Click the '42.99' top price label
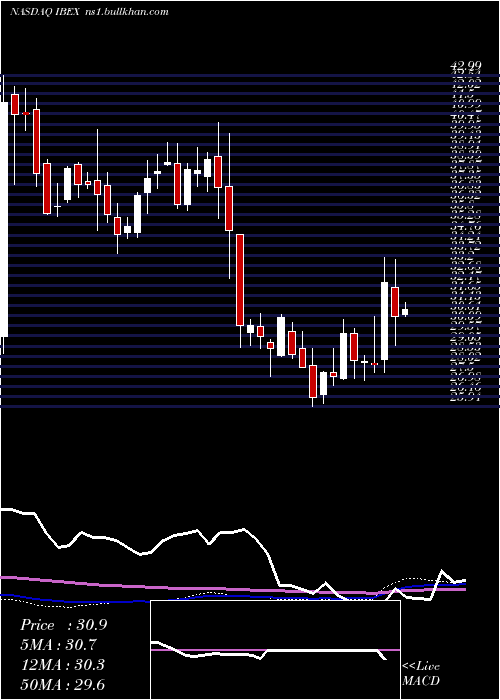 pyautogui.click(x=466, y=67)
